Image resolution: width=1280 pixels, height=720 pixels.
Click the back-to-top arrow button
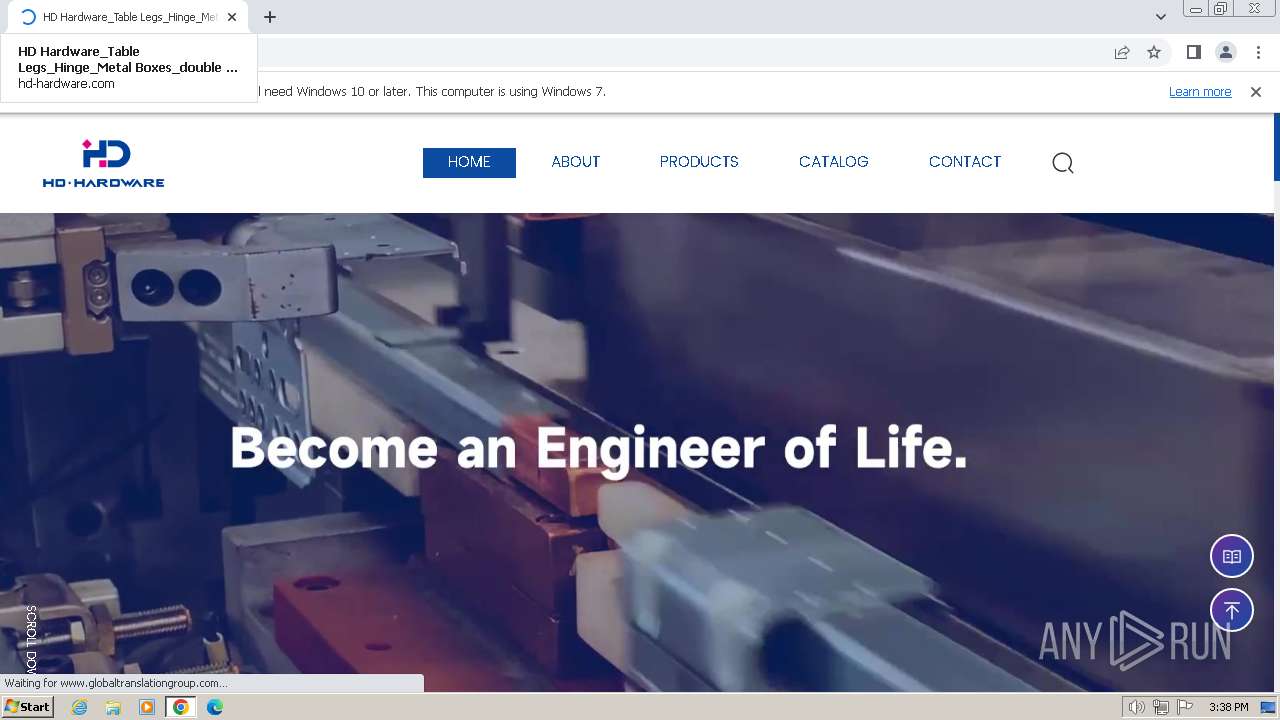1232,610
